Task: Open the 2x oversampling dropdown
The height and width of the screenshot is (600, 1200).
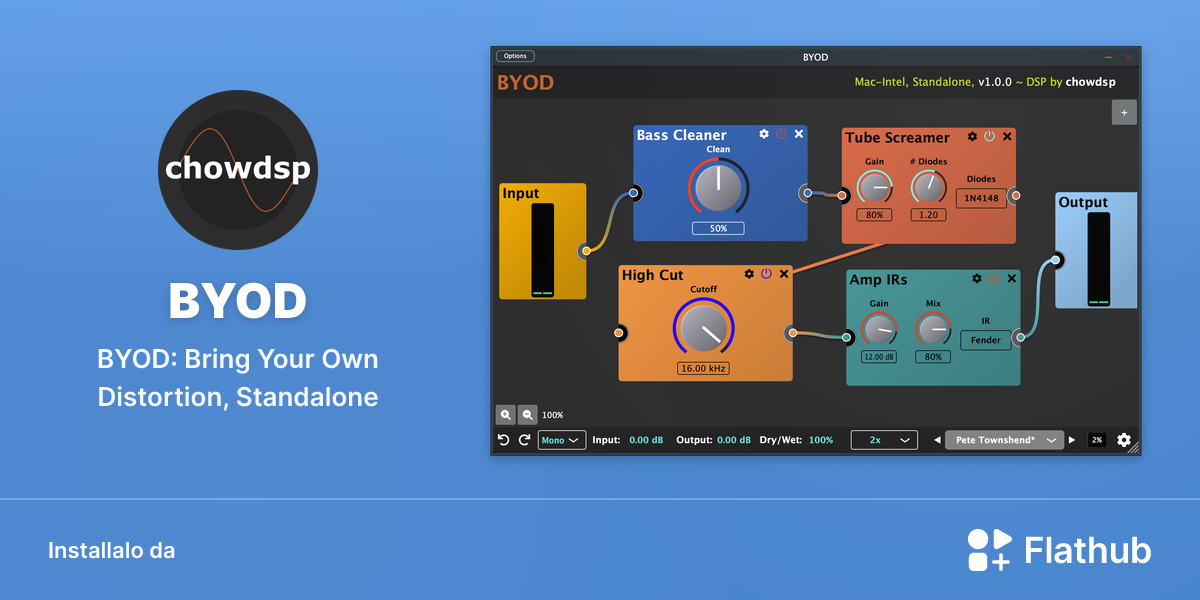Action: pos(884,440)
